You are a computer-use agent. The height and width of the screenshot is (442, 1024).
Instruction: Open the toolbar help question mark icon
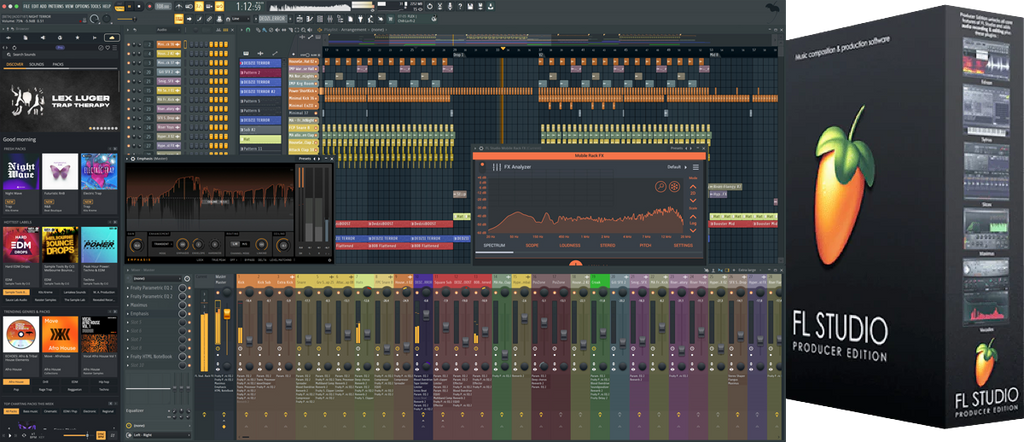pyautogui.click(x=460, y=6)
